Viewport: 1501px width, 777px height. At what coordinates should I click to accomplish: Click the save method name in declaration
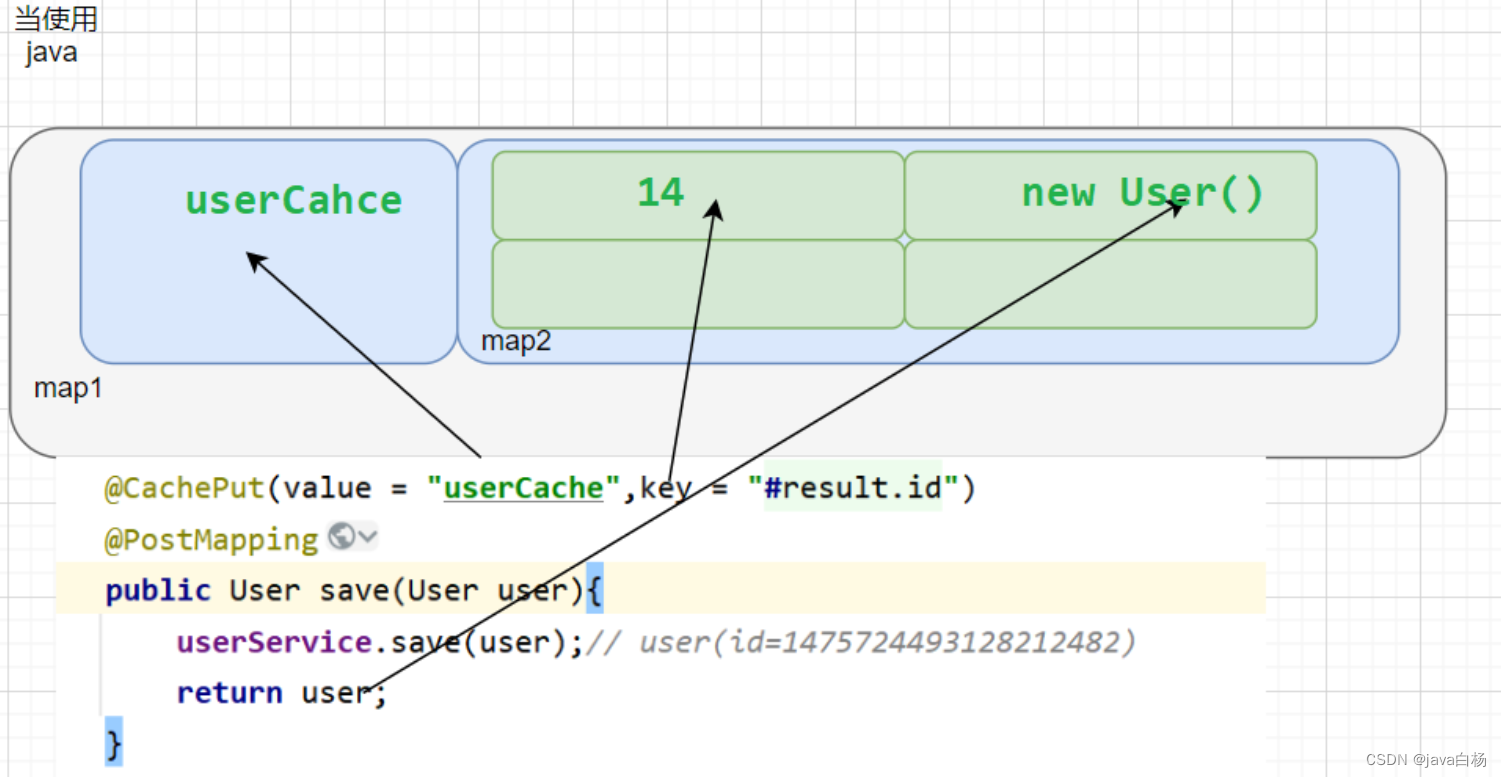(355, 590)
